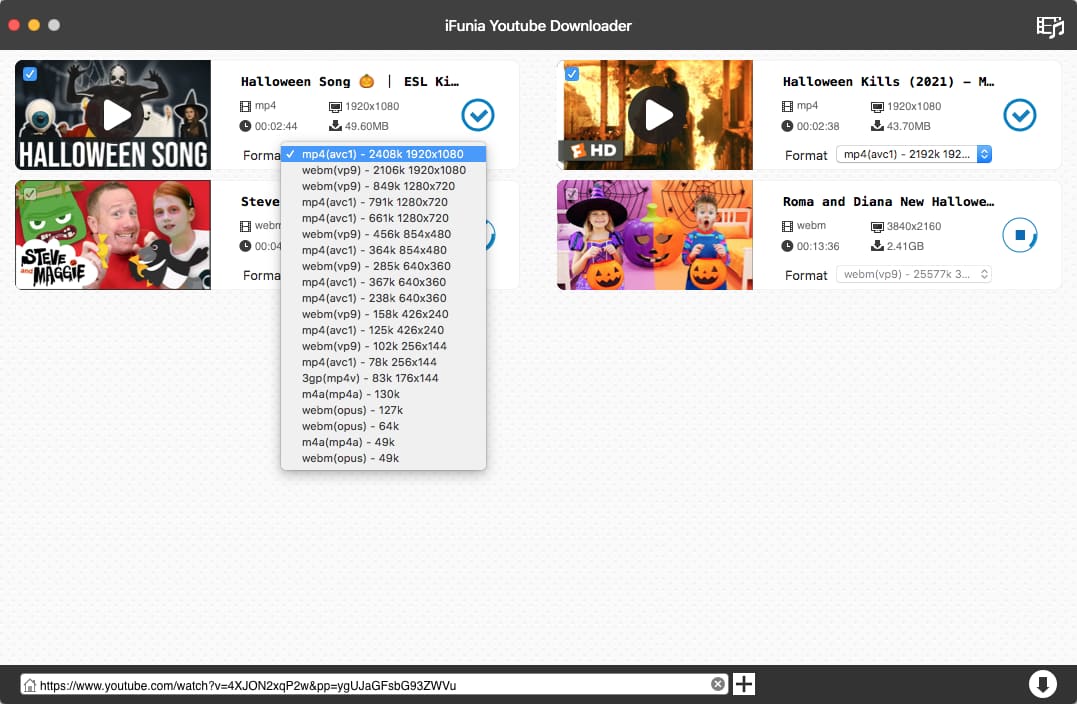Click the YouTube URL input field
Image resolution: width=1077 pixels, height=704 pixels.
tap(370, 685)
